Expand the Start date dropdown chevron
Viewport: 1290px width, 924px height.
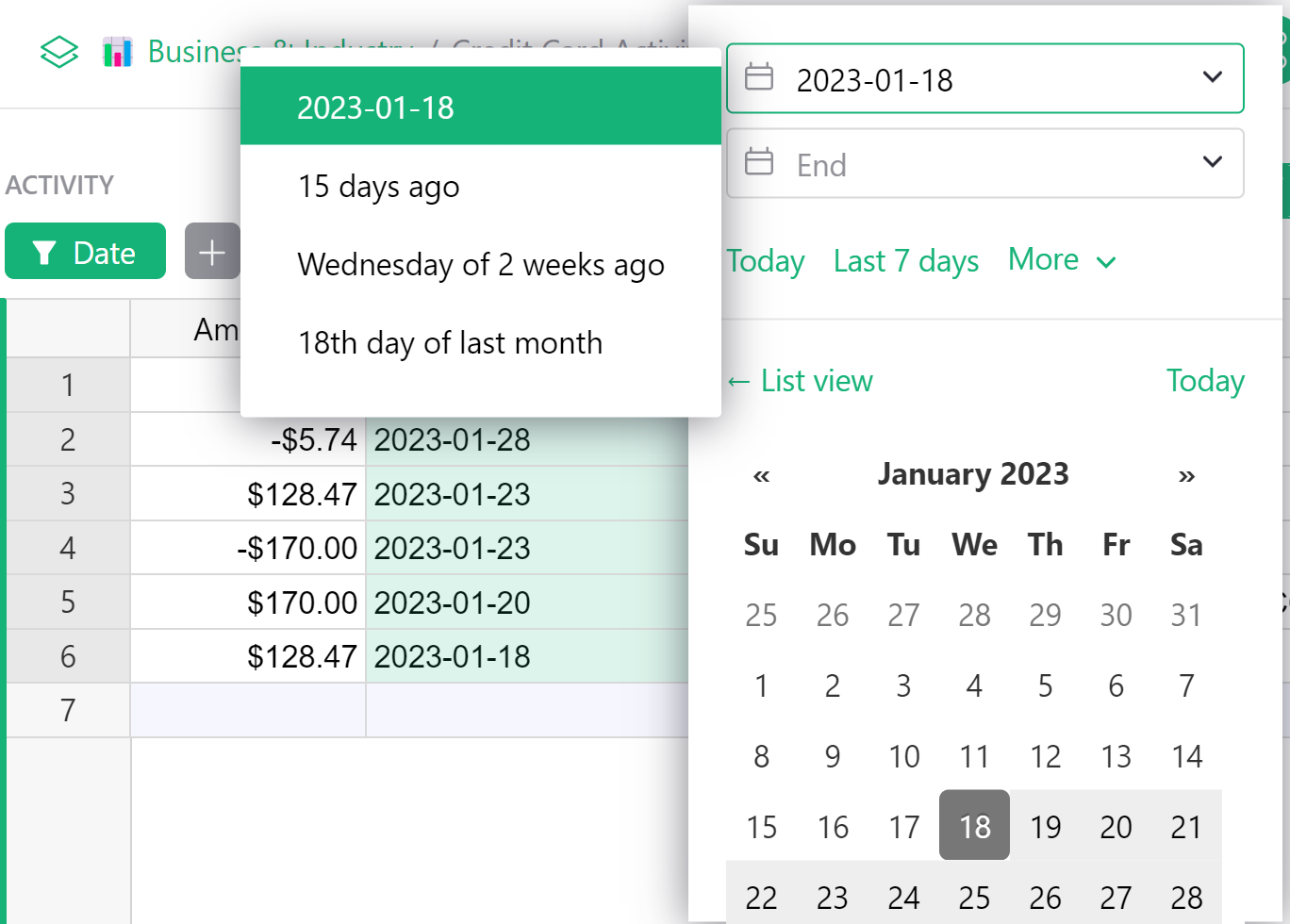tap(1212, 78)
